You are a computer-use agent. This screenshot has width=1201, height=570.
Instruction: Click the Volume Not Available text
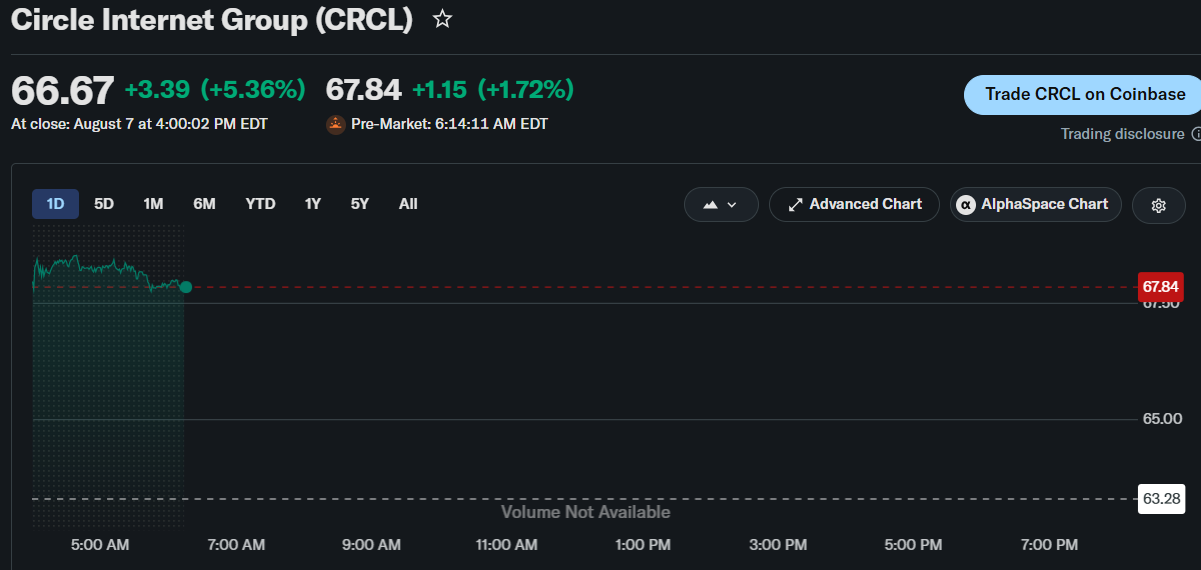coord(585,512)
